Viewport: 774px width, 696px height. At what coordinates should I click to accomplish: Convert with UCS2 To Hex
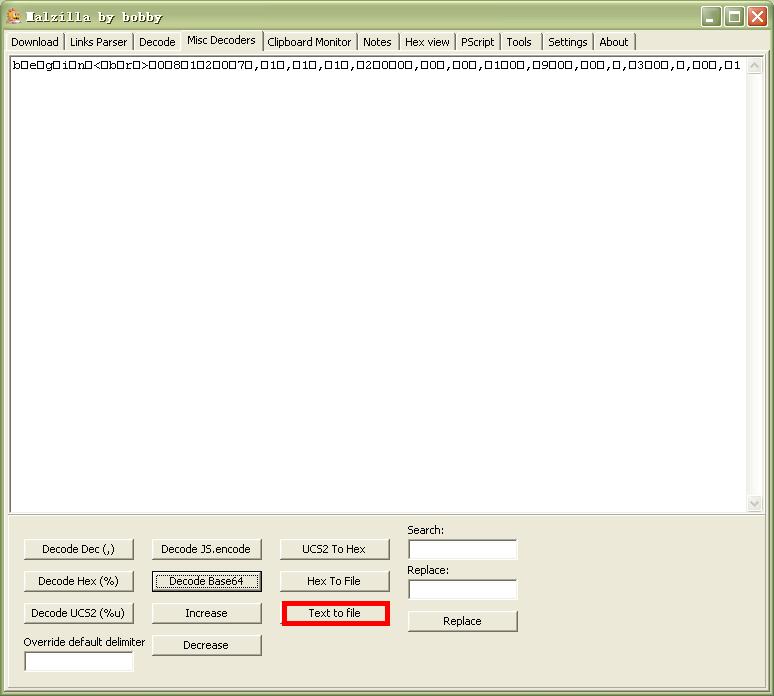(334, 549)
